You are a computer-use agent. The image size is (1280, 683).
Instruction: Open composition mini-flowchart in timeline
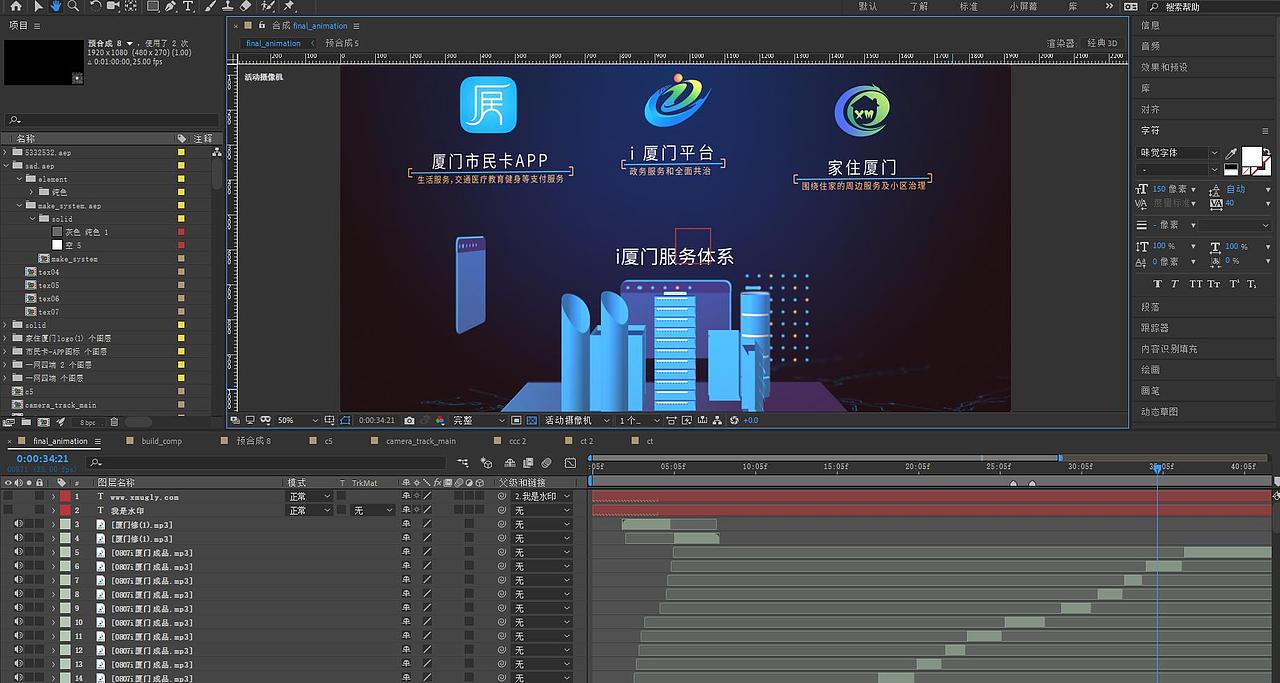(462, 463)
